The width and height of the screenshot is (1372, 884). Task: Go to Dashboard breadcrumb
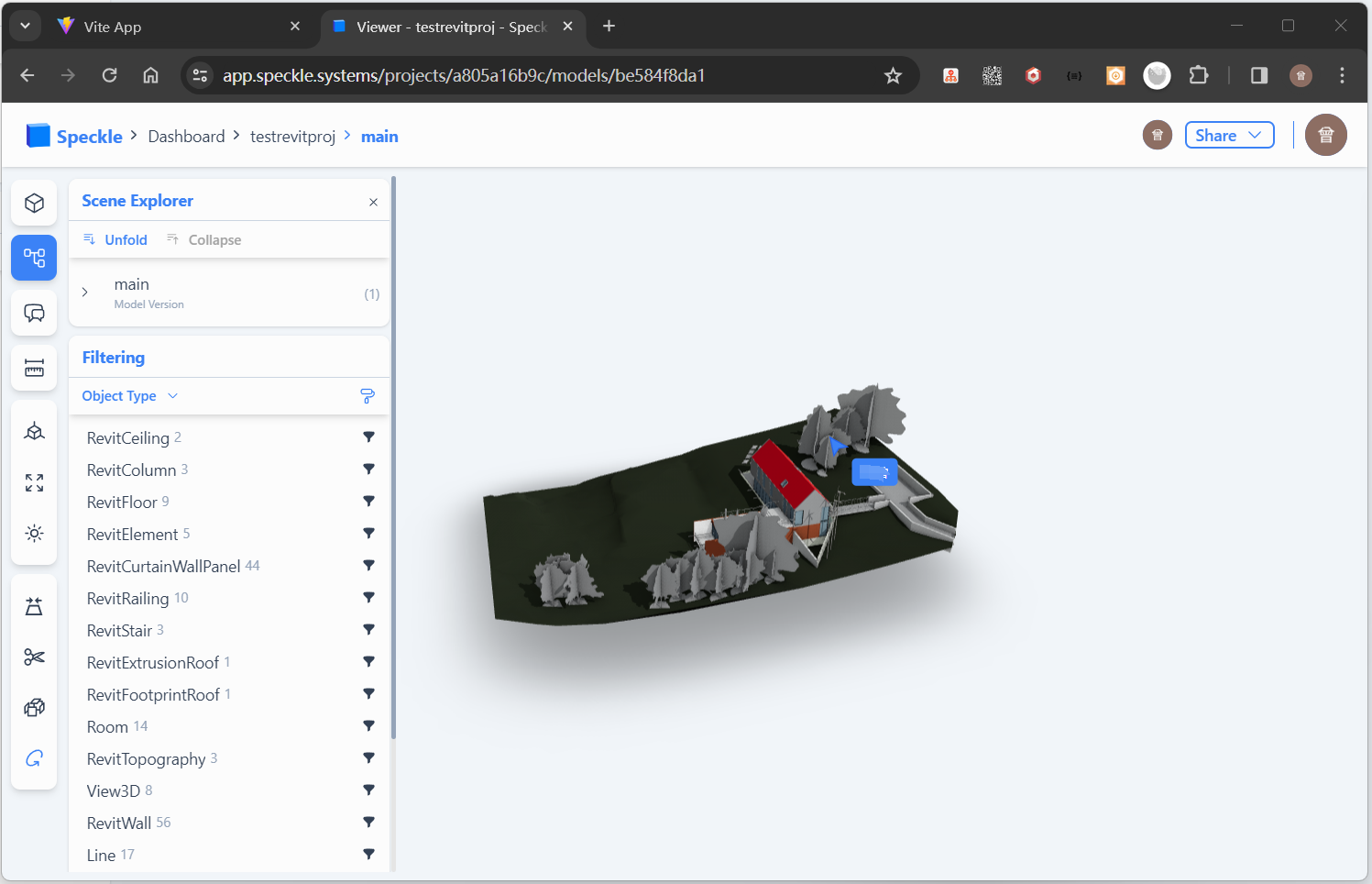(186, 137)
